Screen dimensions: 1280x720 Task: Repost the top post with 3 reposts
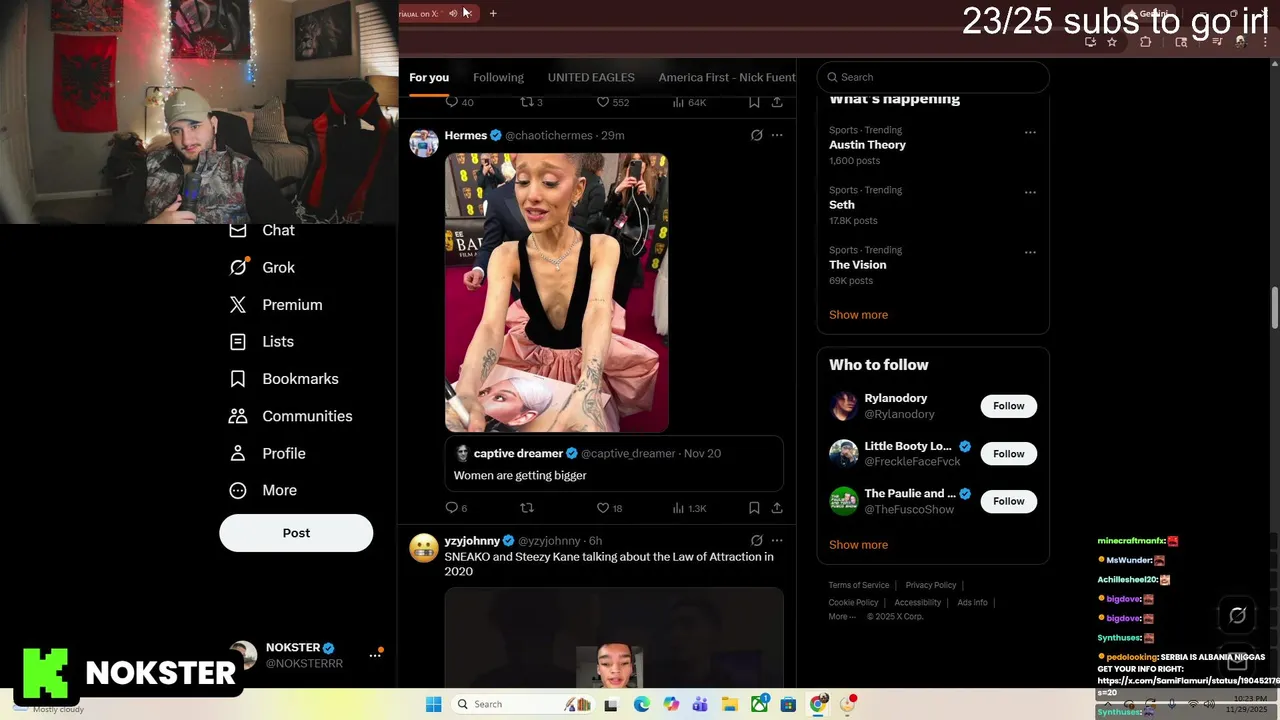point(531,102)
